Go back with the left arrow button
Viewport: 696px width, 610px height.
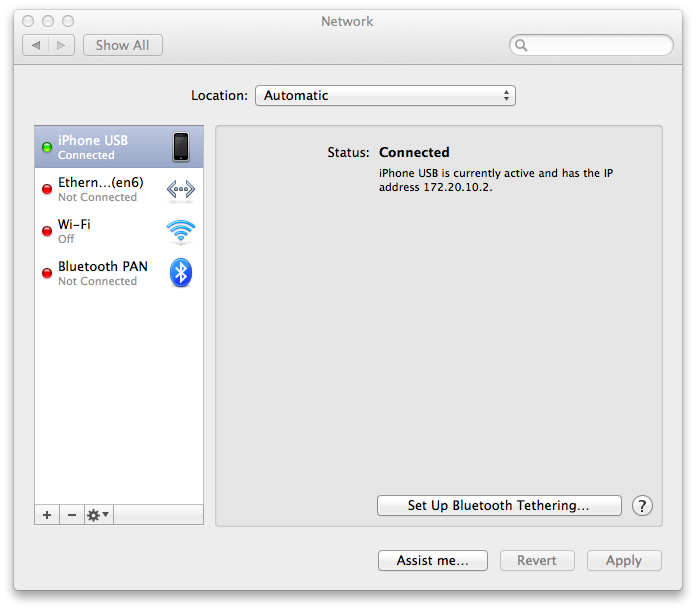click(x=36, y=45)
